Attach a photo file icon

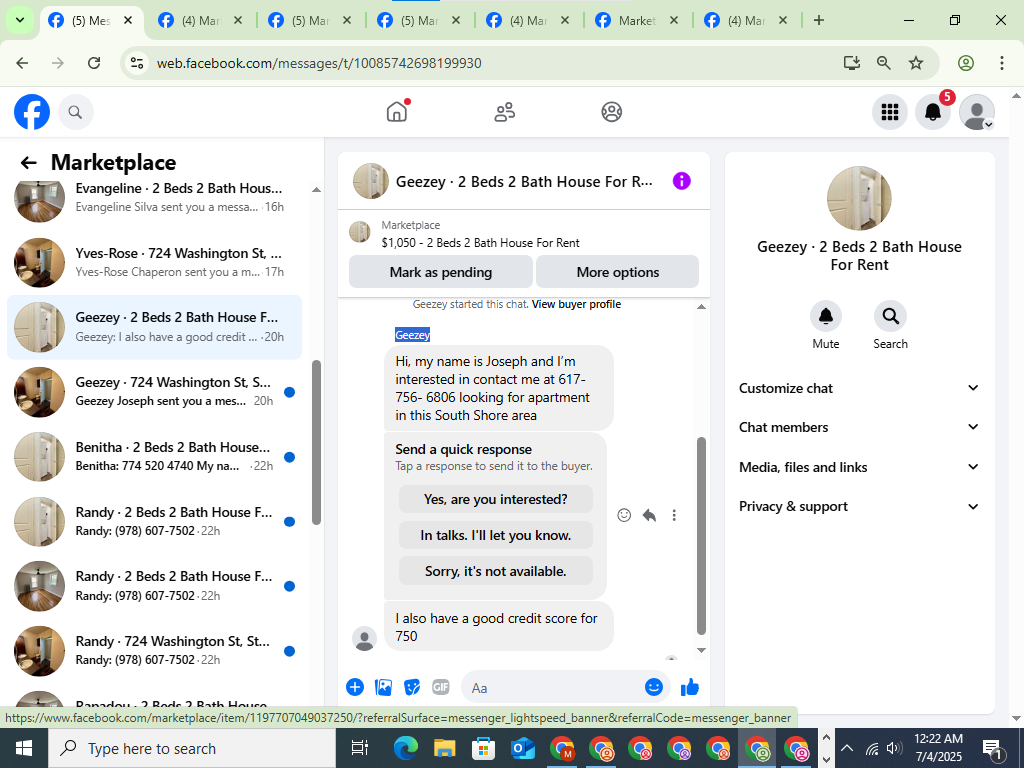[383, 687]
